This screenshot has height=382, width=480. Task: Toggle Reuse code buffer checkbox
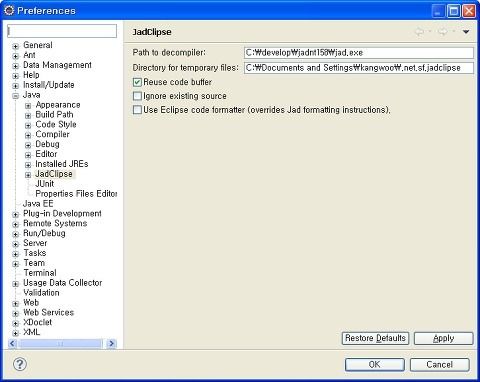(x=137, y=82)
